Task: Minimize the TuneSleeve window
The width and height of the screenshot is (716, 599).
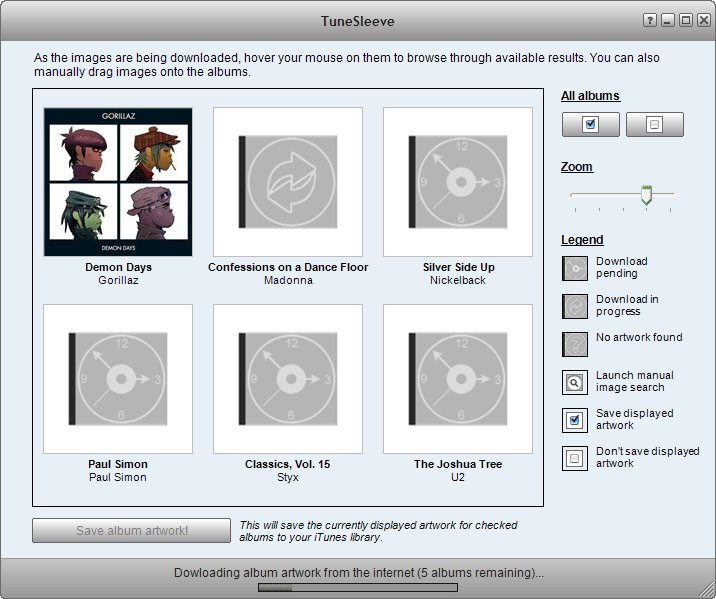Action: coord(668,20)
